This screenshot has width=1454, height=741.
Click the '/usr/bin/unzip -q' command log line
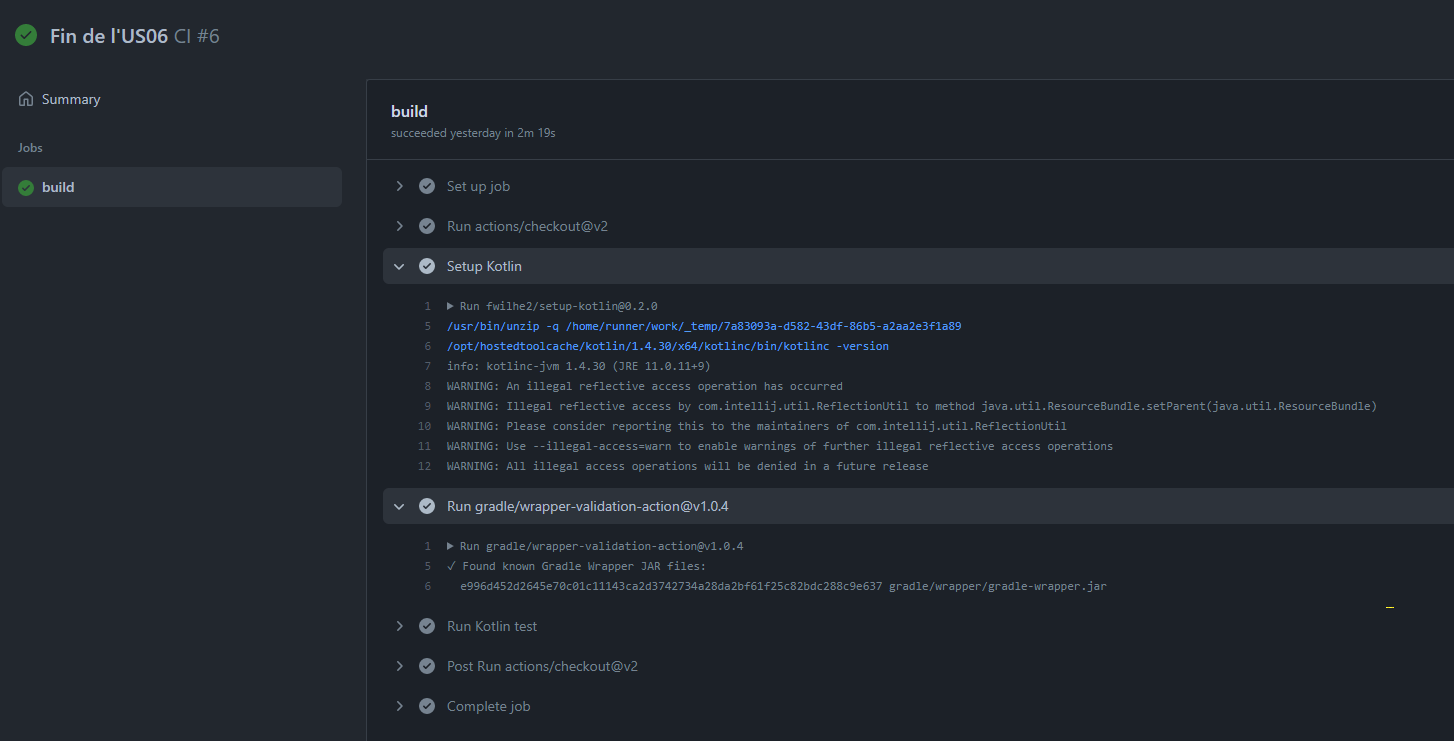coord(704,326)
